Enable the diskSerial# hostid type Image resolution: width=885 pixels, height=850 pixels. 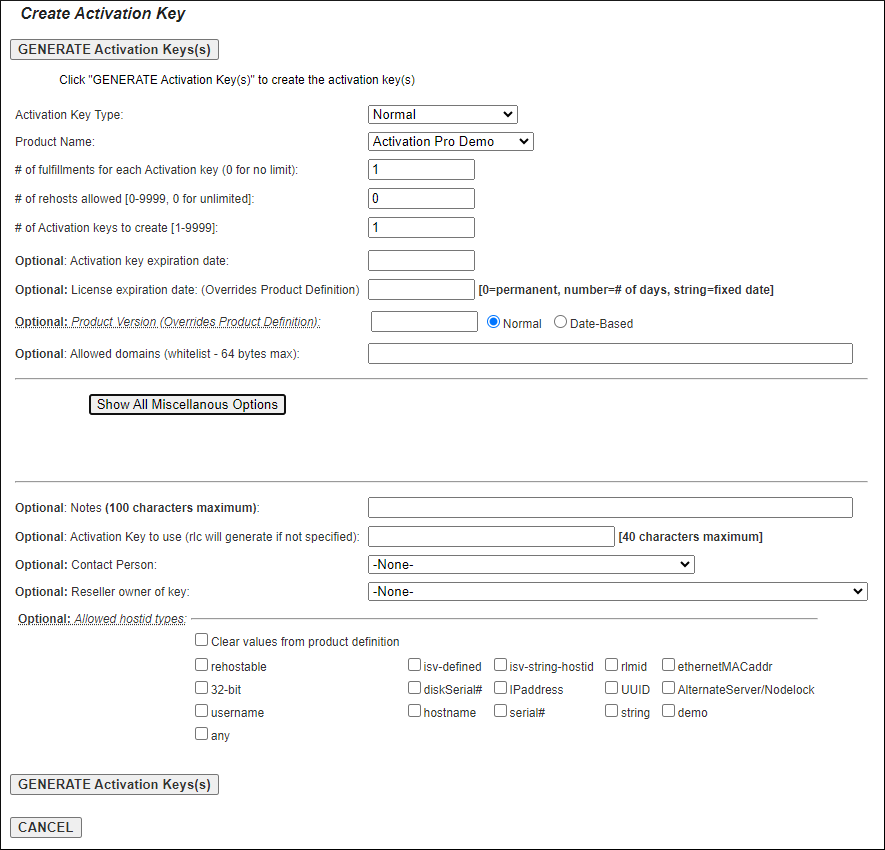pyautogui.click(x=414, y=688)
